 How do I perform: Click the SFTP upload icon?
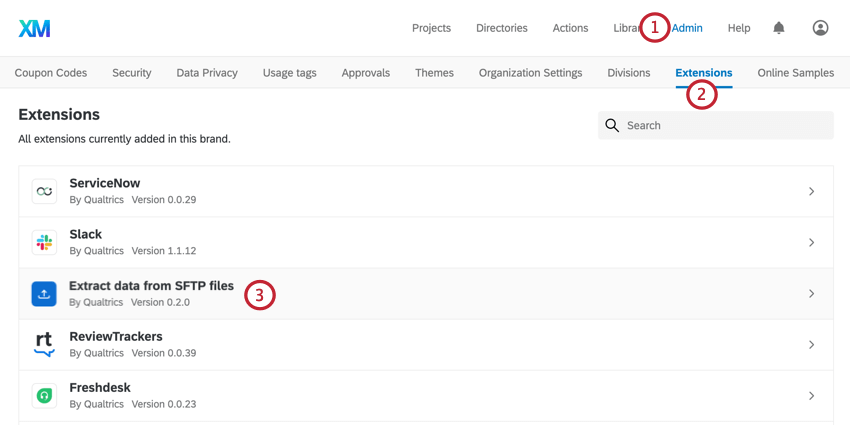[44, 293]
